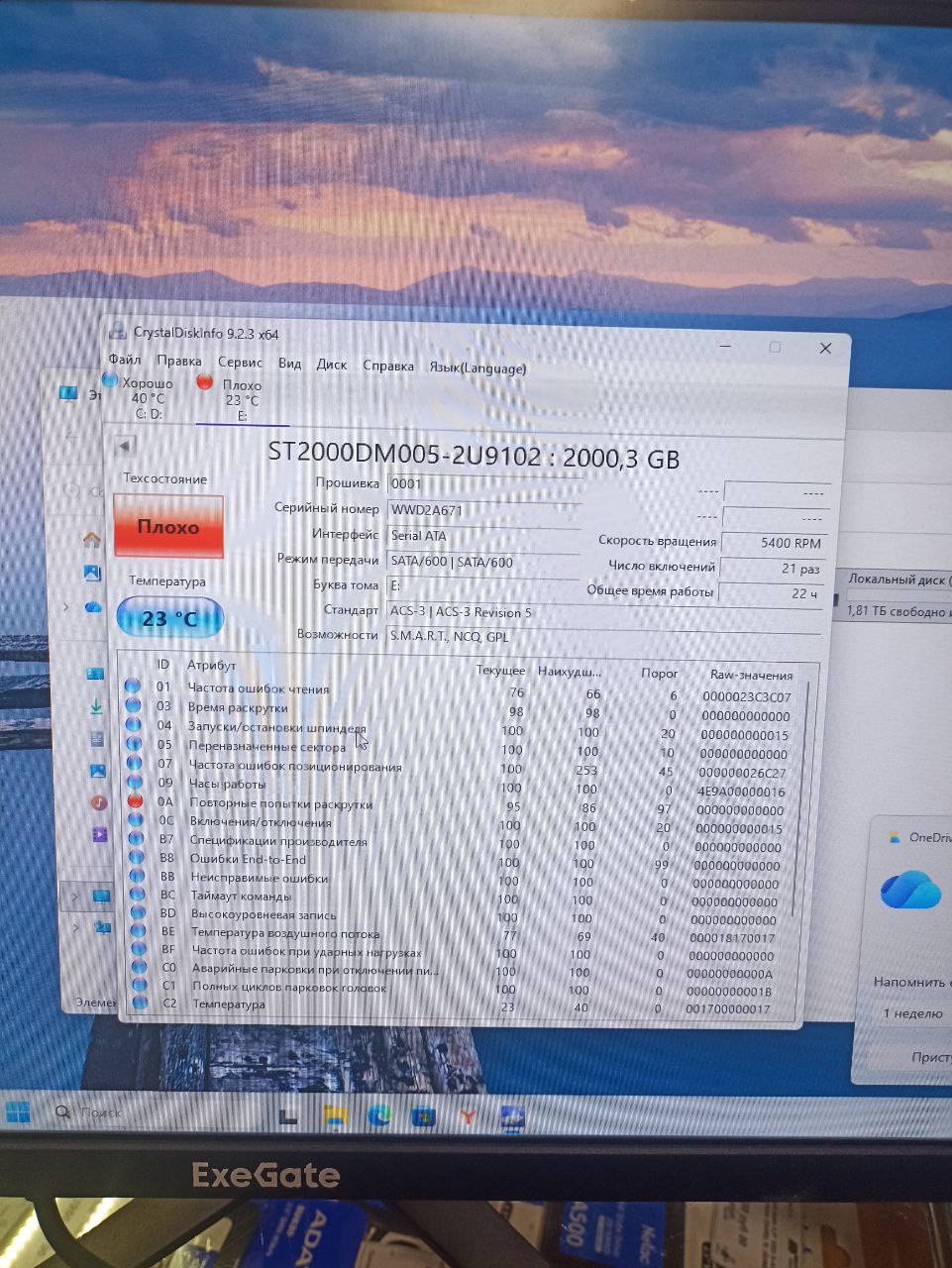Go to previous disk with left arrow
Screen dimensions: 952x1268
tap(124, 446)
